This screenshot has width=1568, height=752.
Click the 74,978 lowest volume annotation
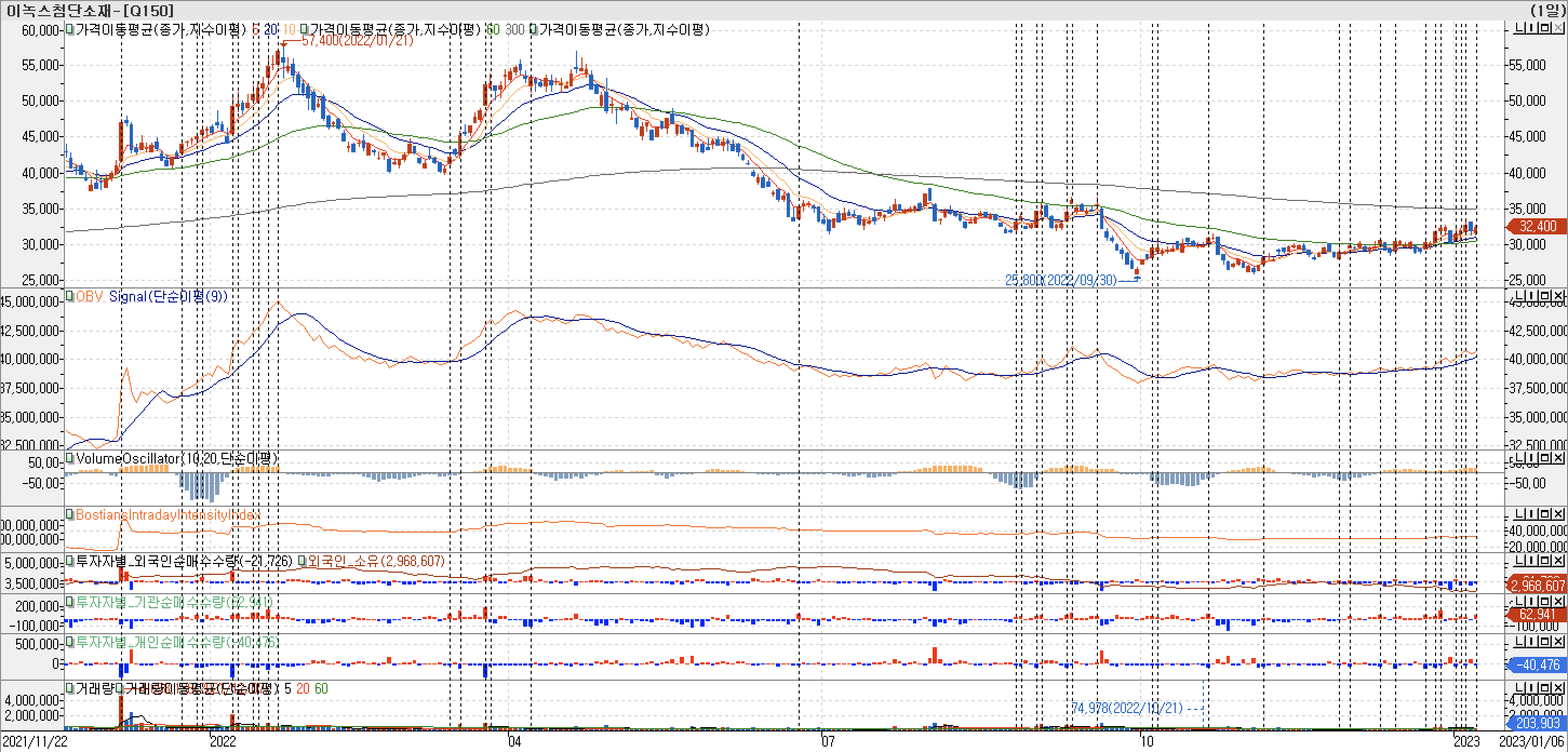point(1127,708)
